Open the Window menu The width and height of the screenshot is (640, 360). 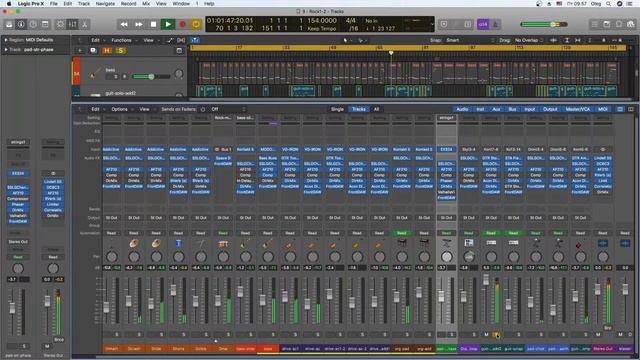[181, 4]
